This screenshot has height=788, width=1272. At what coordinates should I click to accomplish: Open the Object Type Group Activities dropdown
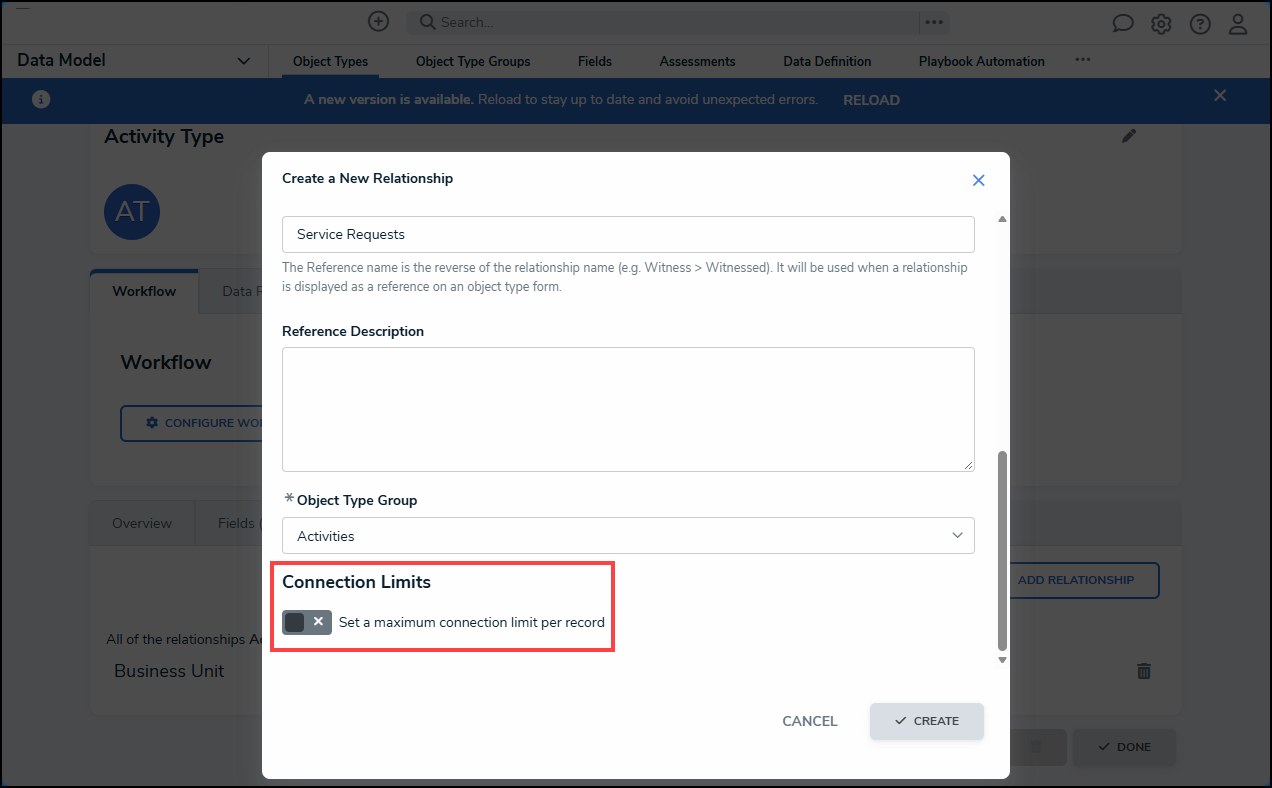point(628,536)
